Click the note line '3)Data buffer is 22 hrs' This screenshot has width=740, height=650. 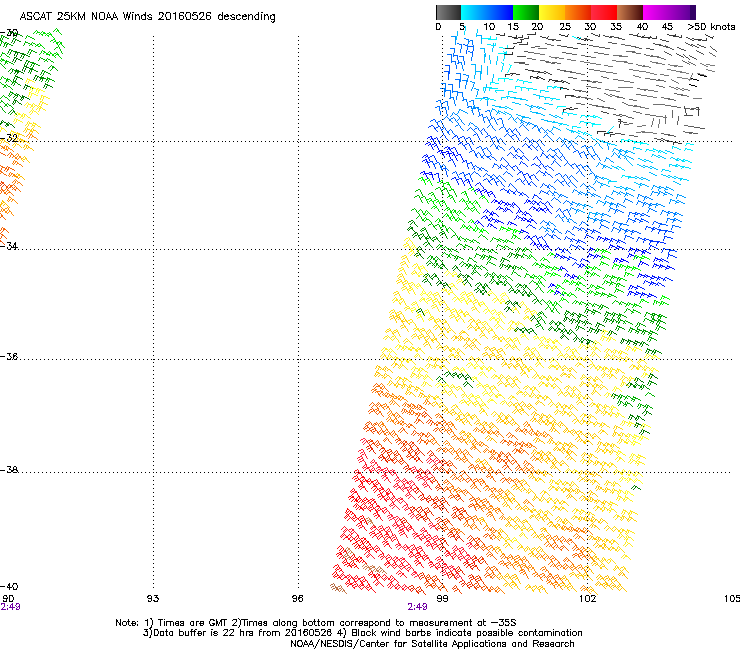coord(362,633)
